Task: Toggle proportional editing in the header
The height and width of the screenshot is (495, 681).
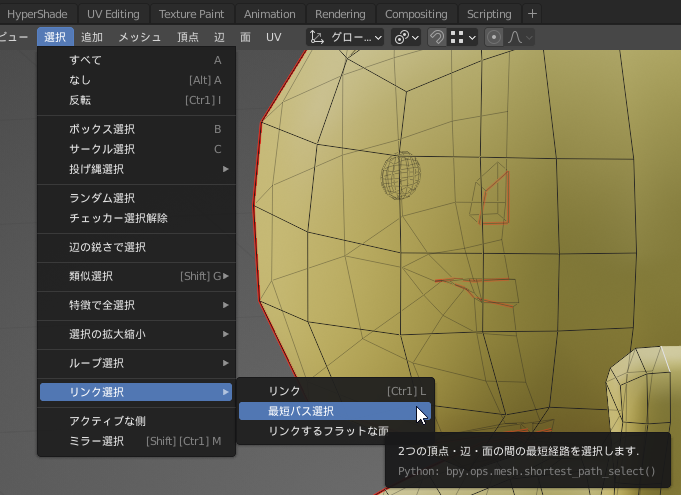Action: 494,37
